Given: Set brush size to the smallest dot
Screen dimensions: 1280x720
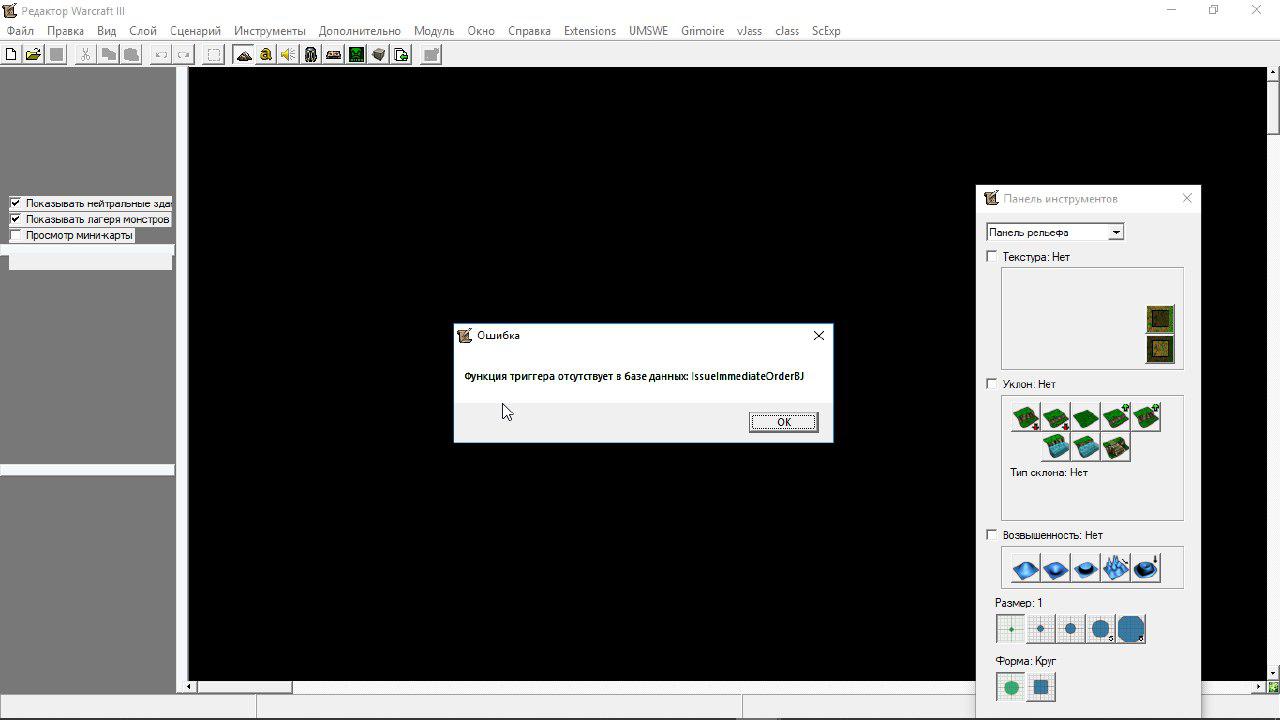Looking at the screenshot, I should 1011,629.
